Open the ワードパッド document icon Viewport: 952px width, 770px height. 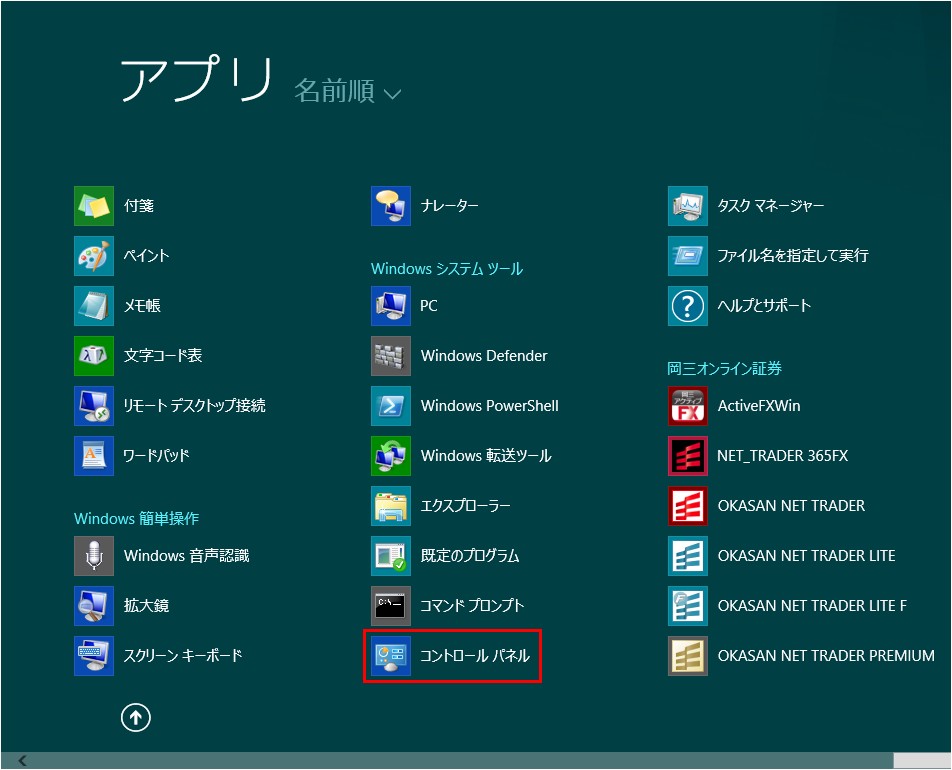[94, 455]
